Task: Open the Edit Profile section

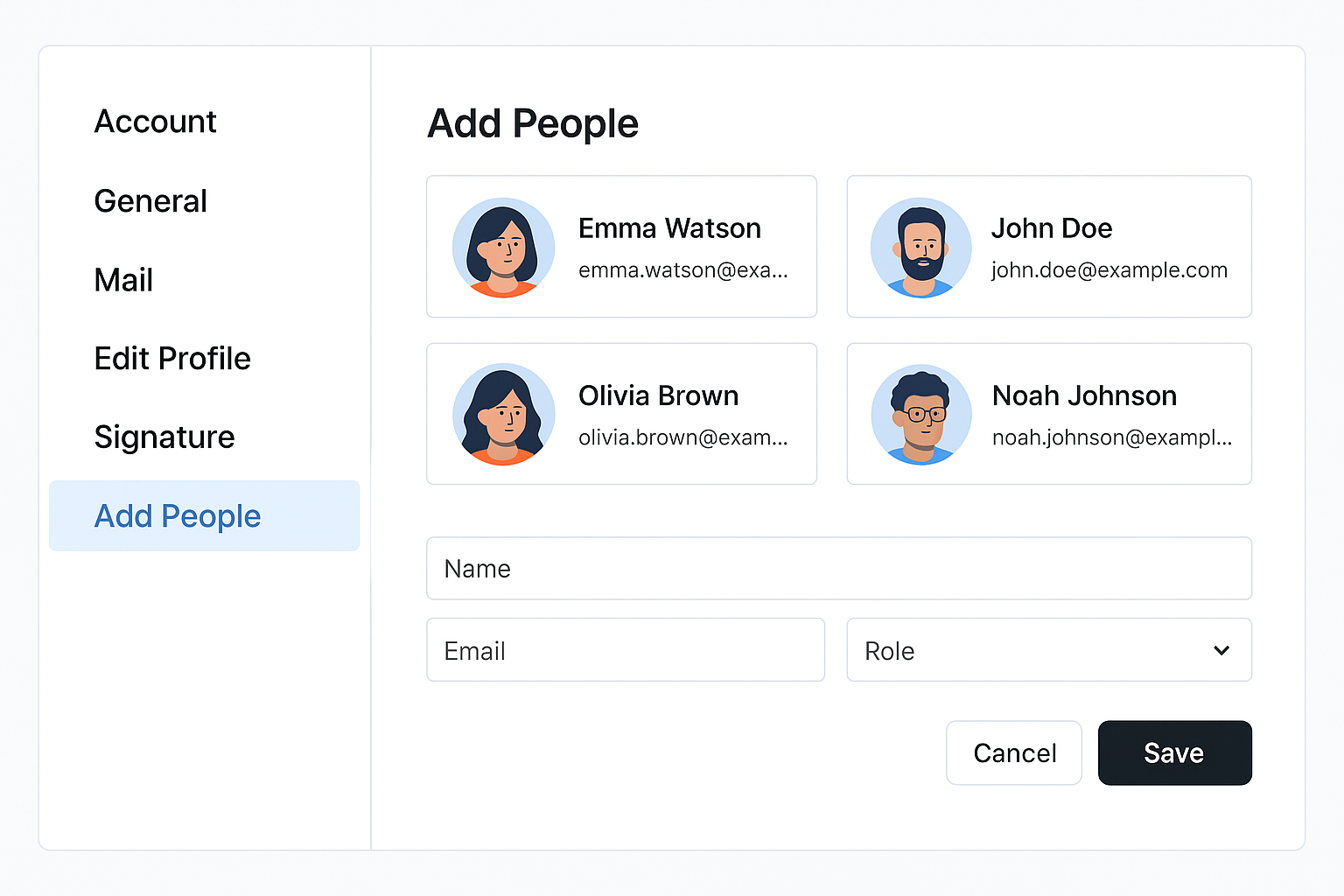Action: (171, 359)
